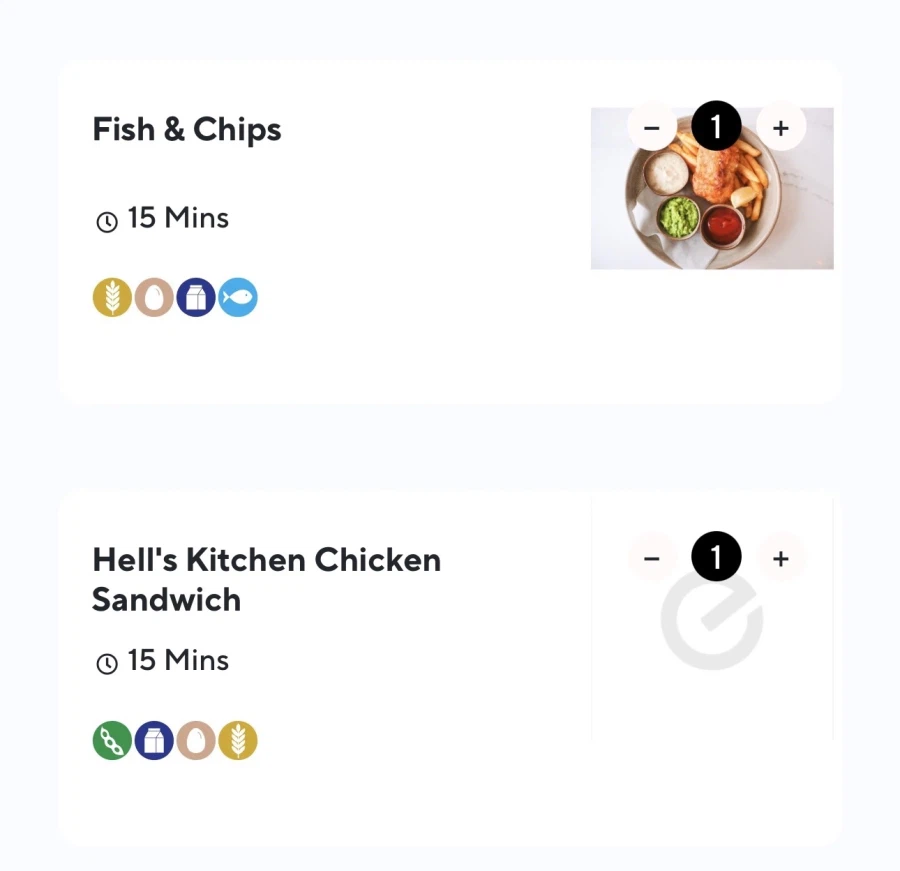900x871 pixels.
Task: Click the milk allergen icon under Chicken Sandwich
Action: (x=154, y=741)
